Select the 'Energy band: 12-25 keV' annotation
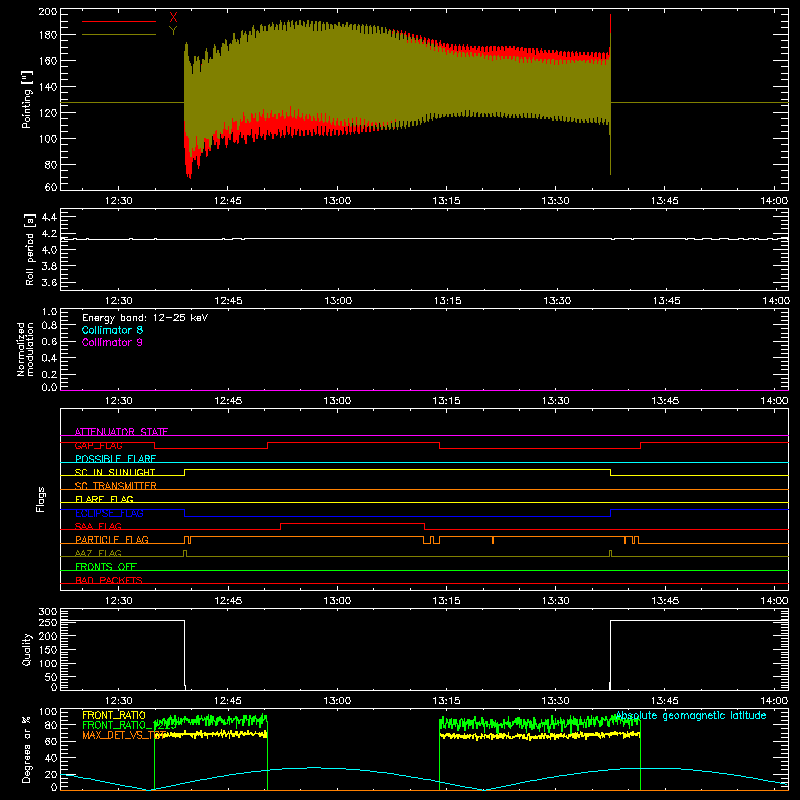The width and height of the screenshot is (800, 800). [x=145, y=318]
